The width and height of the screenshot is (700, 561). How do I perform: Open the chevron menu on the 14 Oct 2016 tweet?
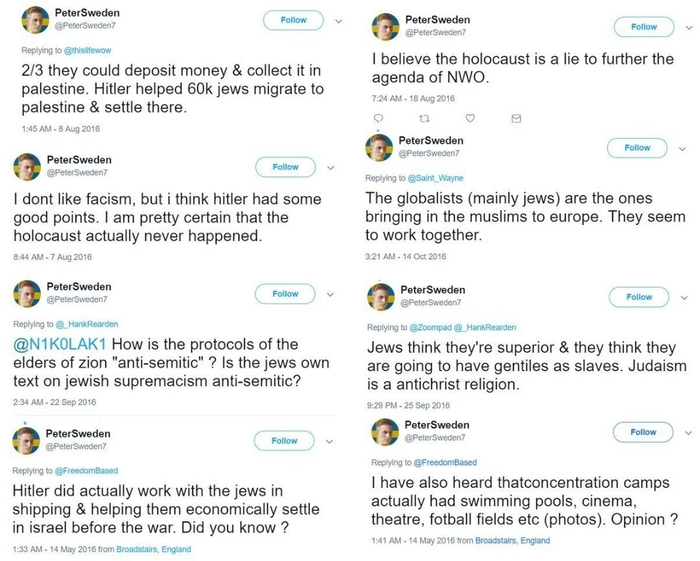click(x=682, y=148)
